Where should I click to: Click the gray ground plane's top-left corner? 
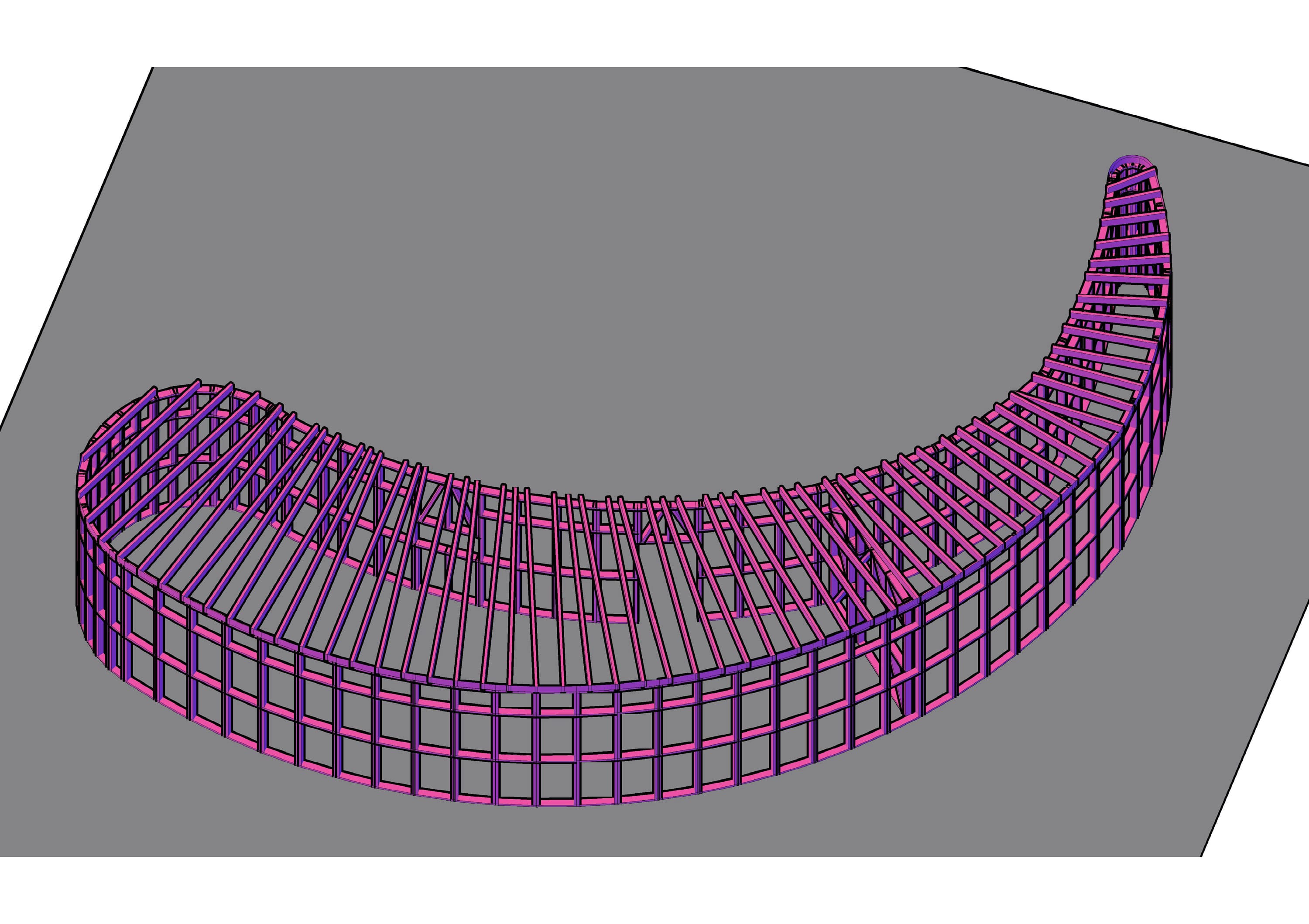pos(153,68)
